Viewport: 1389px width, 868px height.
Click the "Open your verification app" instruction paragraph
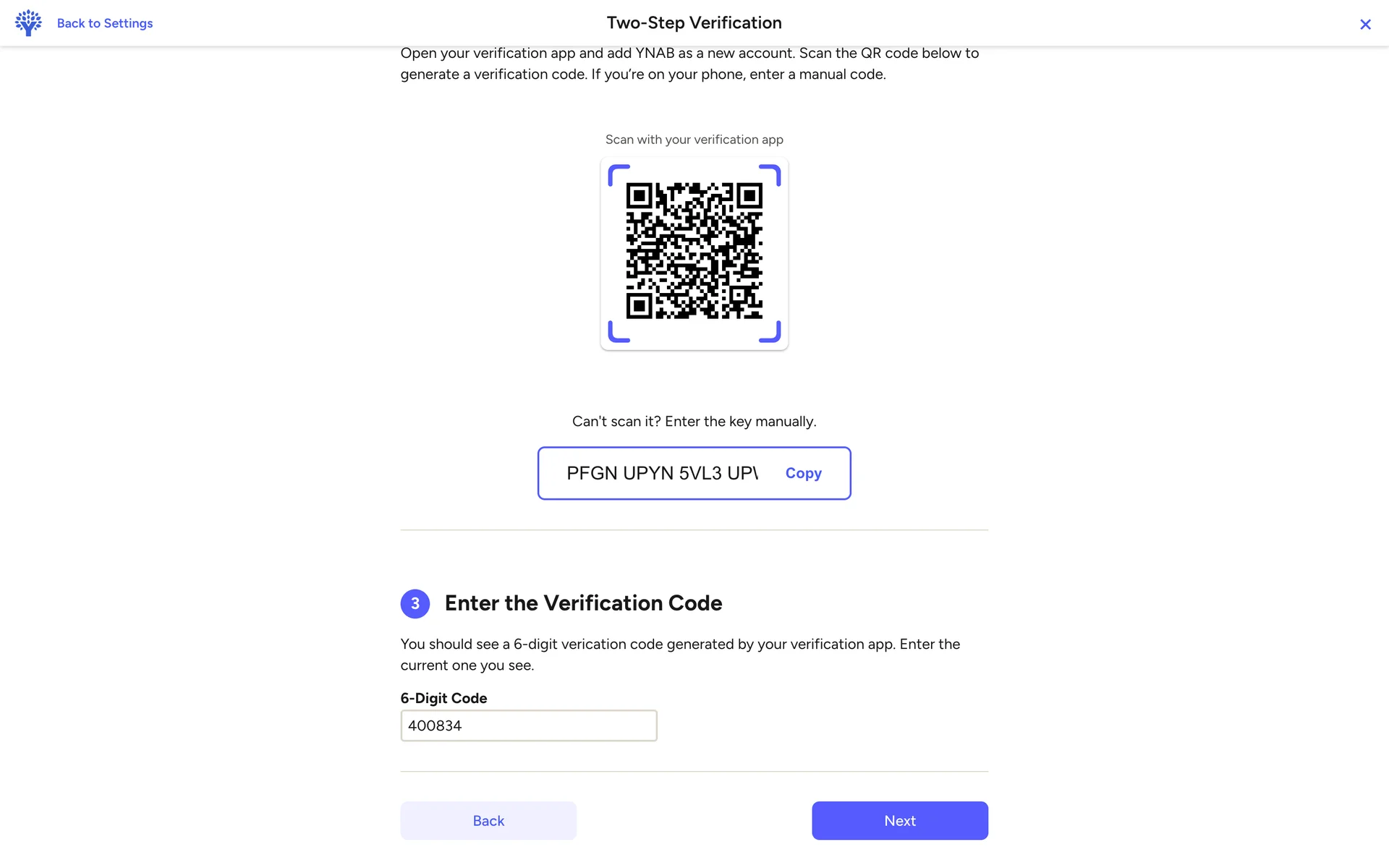689,64
